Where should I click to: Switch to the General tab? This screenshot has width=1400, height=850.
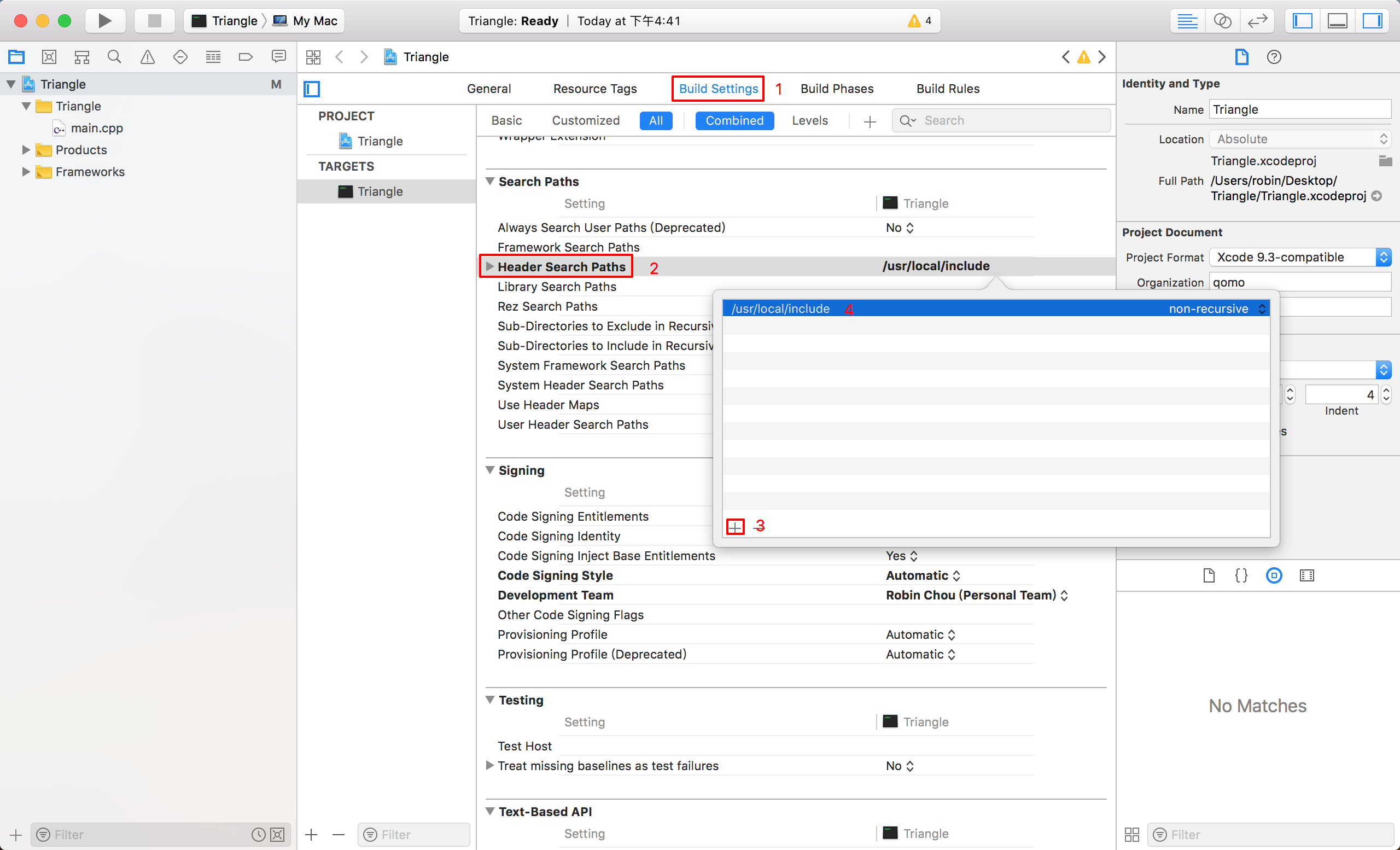pos(489,89)
